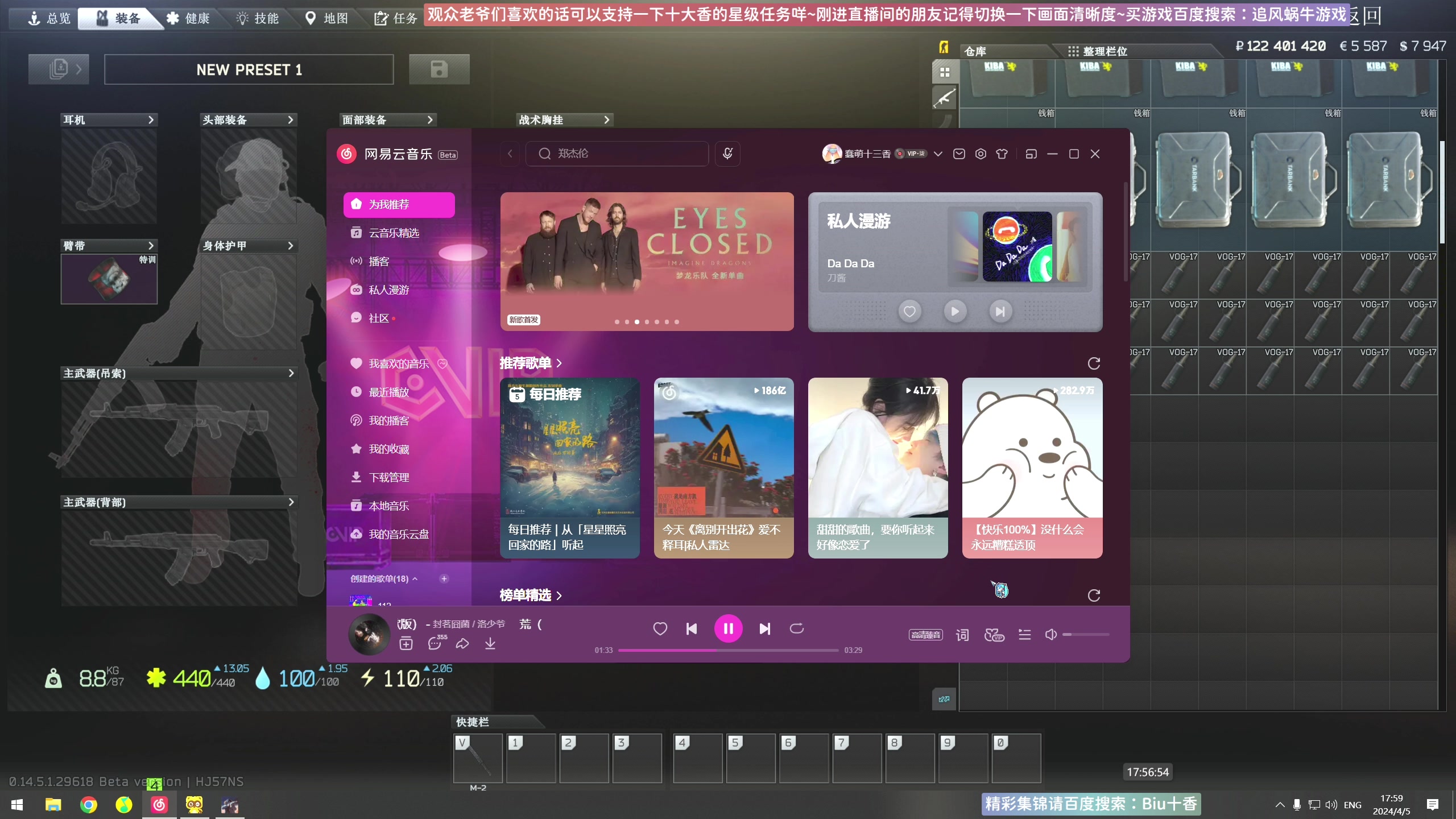Share the current song

click(x=462, y=644)
